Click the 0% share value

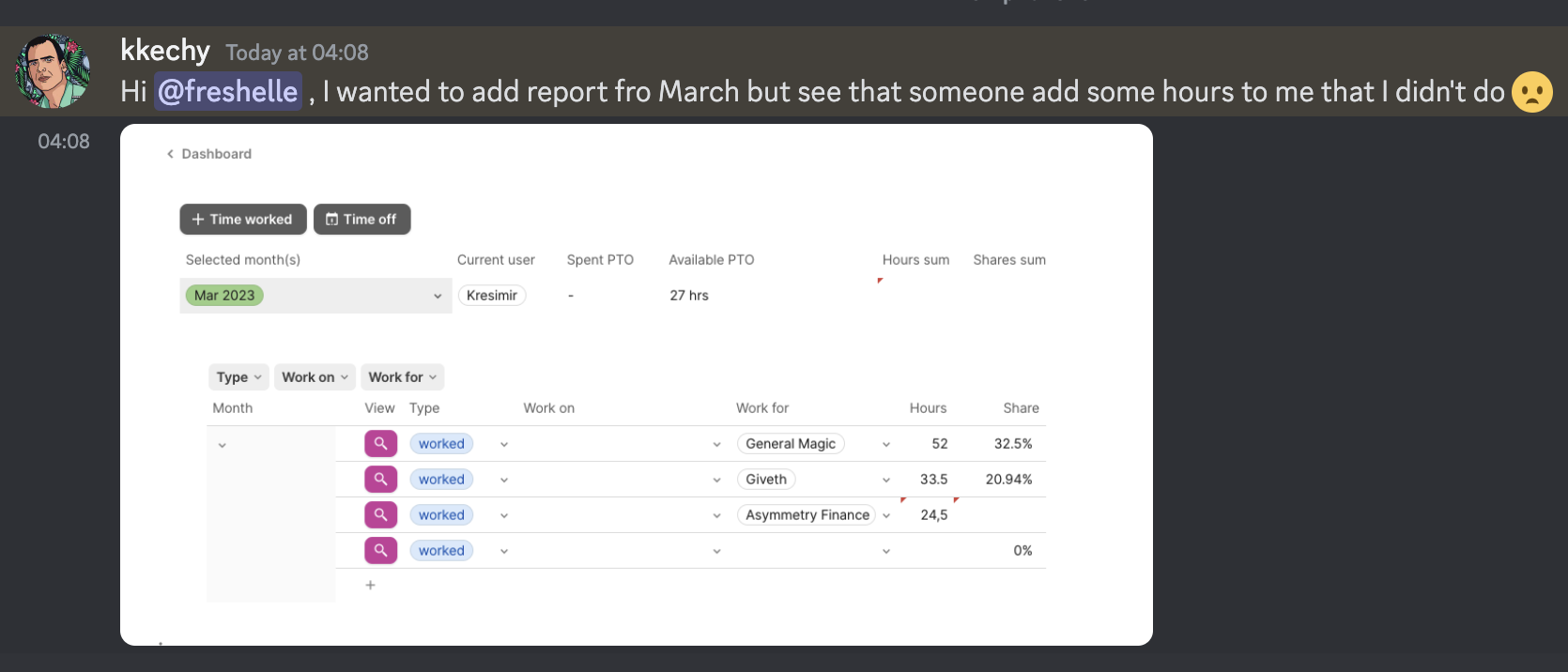(1023, 551)
